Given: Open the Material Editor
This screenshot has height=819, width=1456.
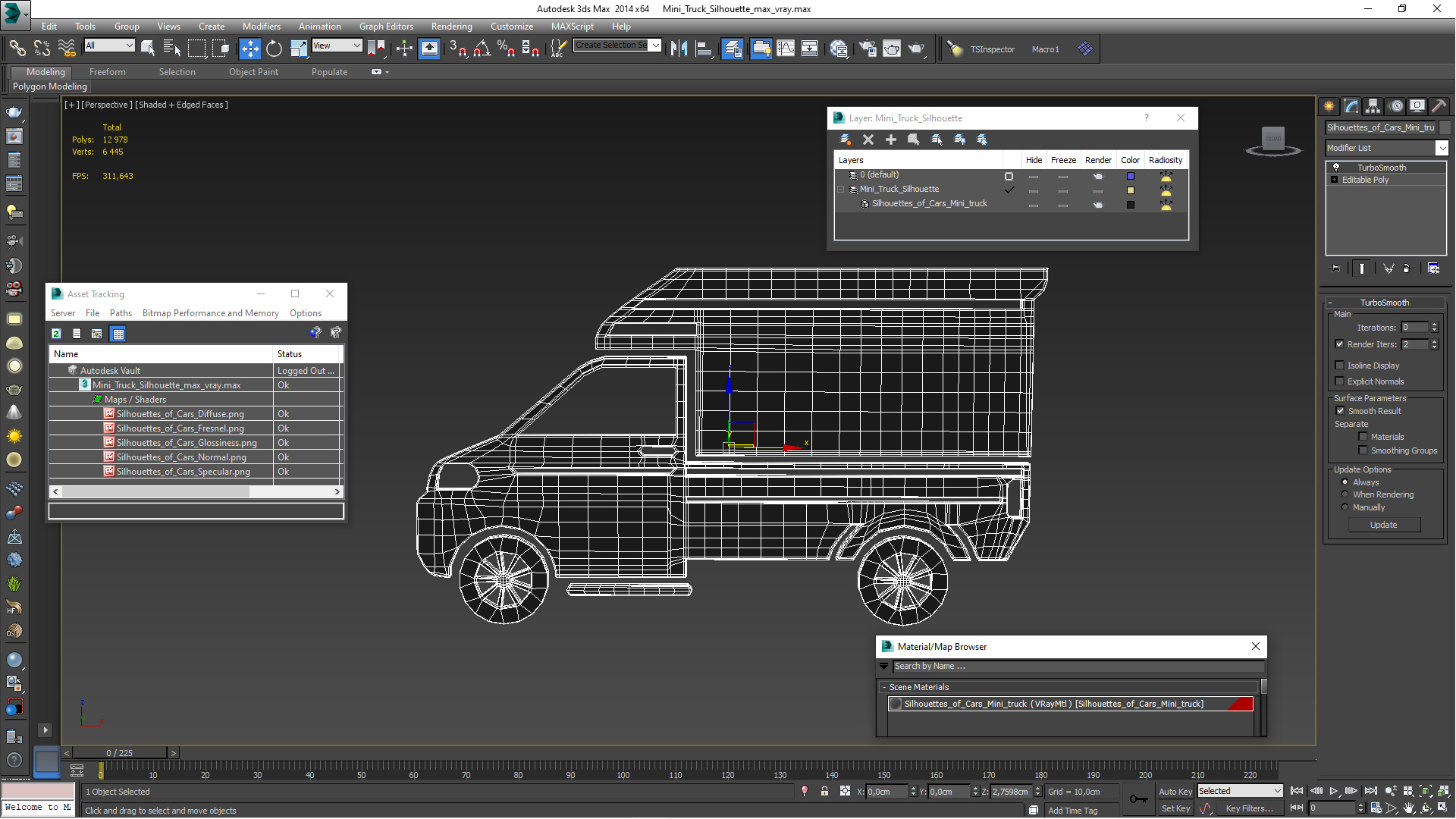Looking at the screenshot, I should click(x=838, y=49).
